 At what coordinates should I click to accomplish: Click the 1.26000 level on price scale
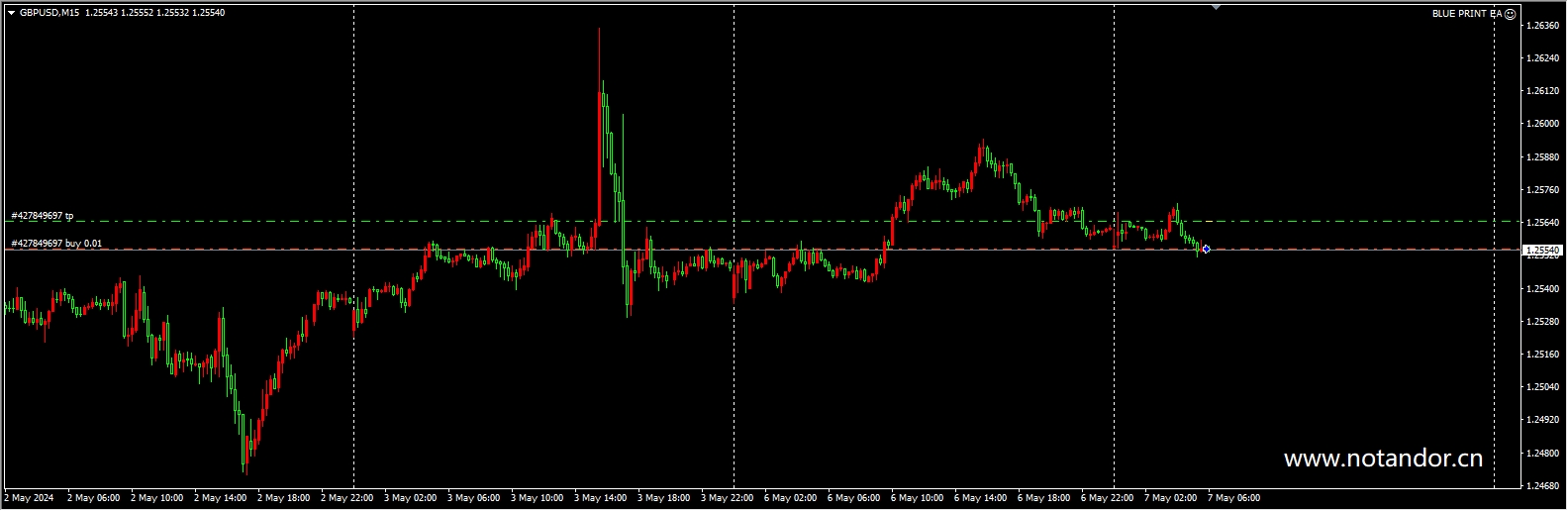pos(1543,124)
